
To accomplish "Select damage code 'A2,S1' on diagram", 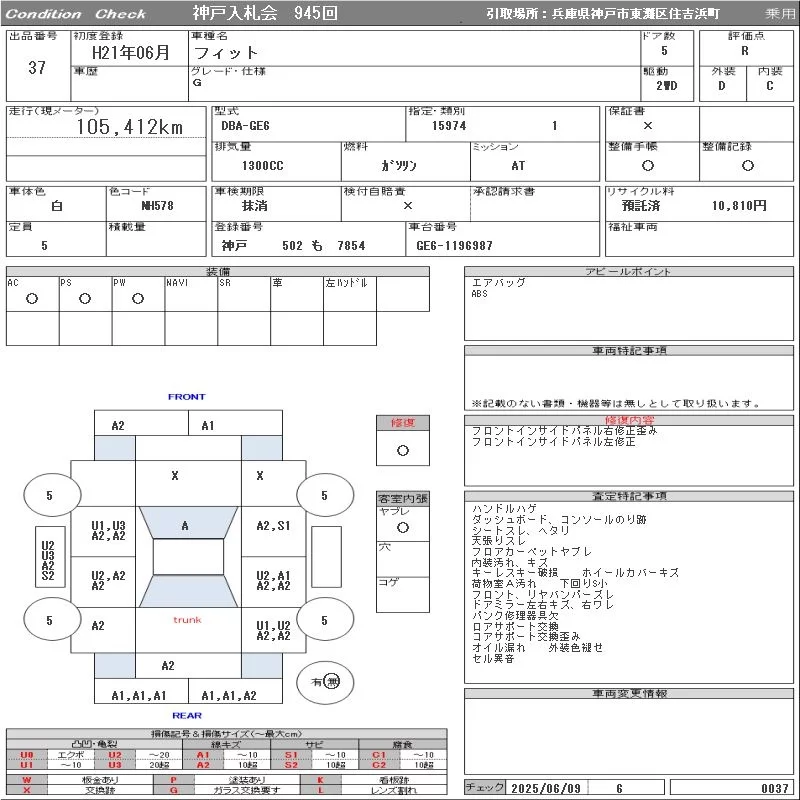I will [x=273, y=526].
